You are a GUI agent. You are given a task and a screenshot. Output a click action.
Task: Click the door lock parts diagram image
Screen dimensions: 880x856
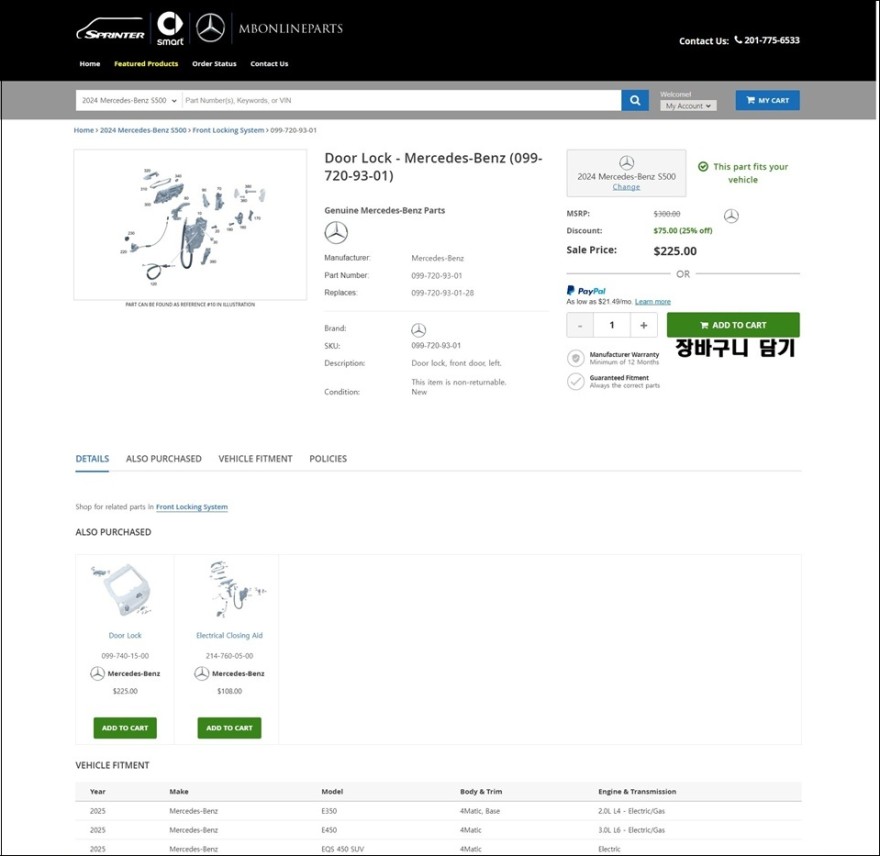coord(190,225)
